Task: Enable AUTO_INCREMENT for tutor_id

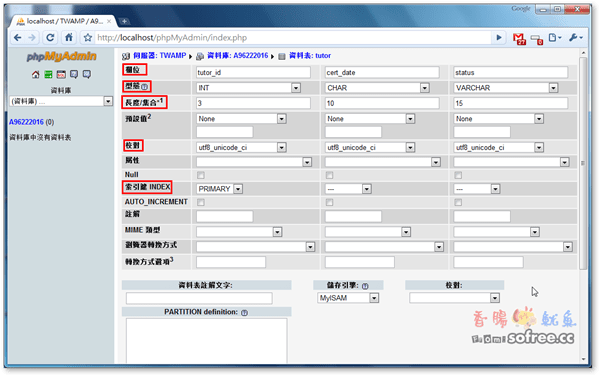Action: pos(201,202)
